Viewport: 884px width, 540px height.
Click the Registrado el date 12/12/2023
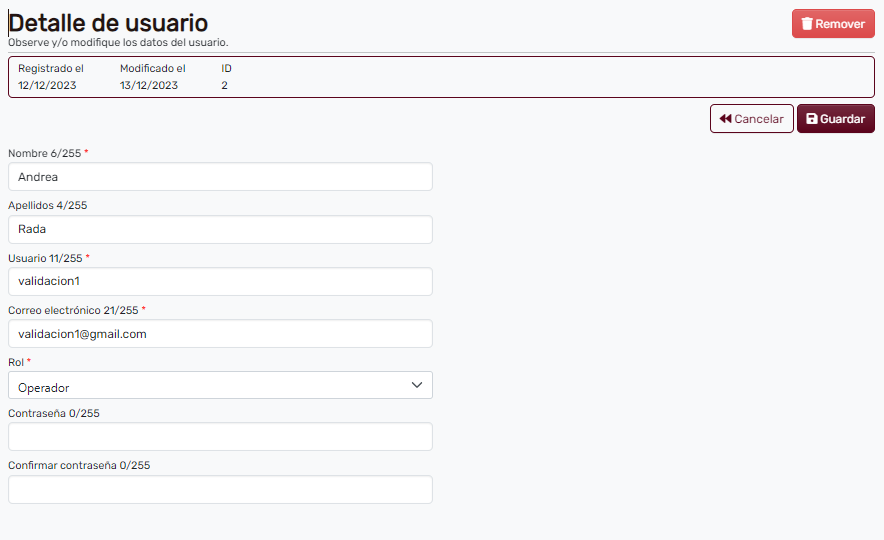[x=47, y=85]
